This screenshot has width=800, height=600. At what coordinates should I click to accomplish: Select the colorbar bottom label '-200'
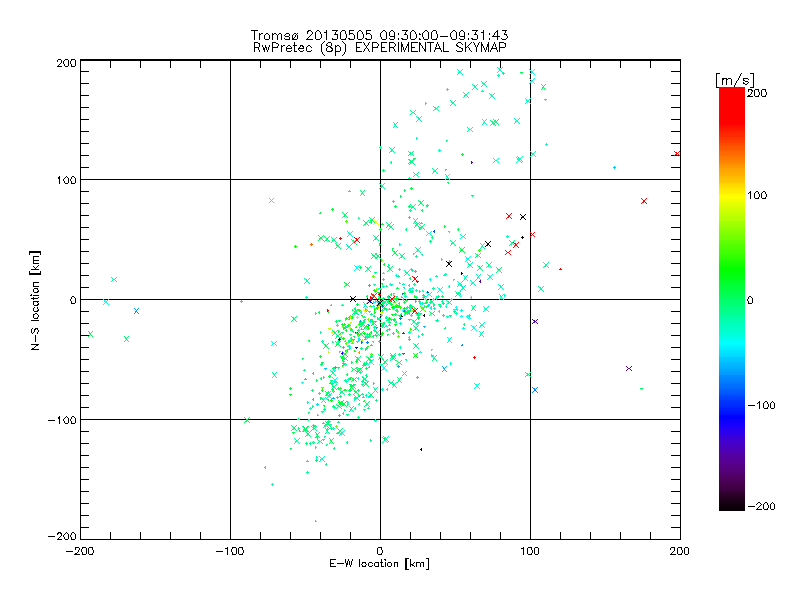pyautogui.click(x=761, y=506)
